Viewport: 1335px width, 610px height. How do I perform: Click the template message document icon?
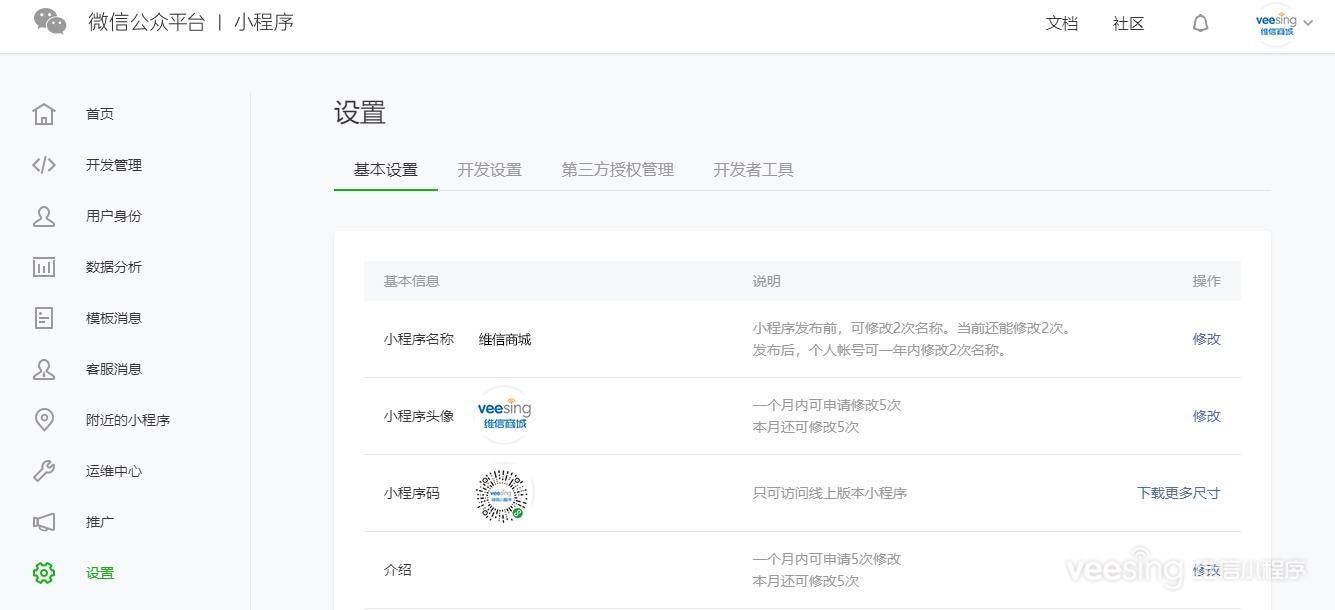[x=44, y=318]
